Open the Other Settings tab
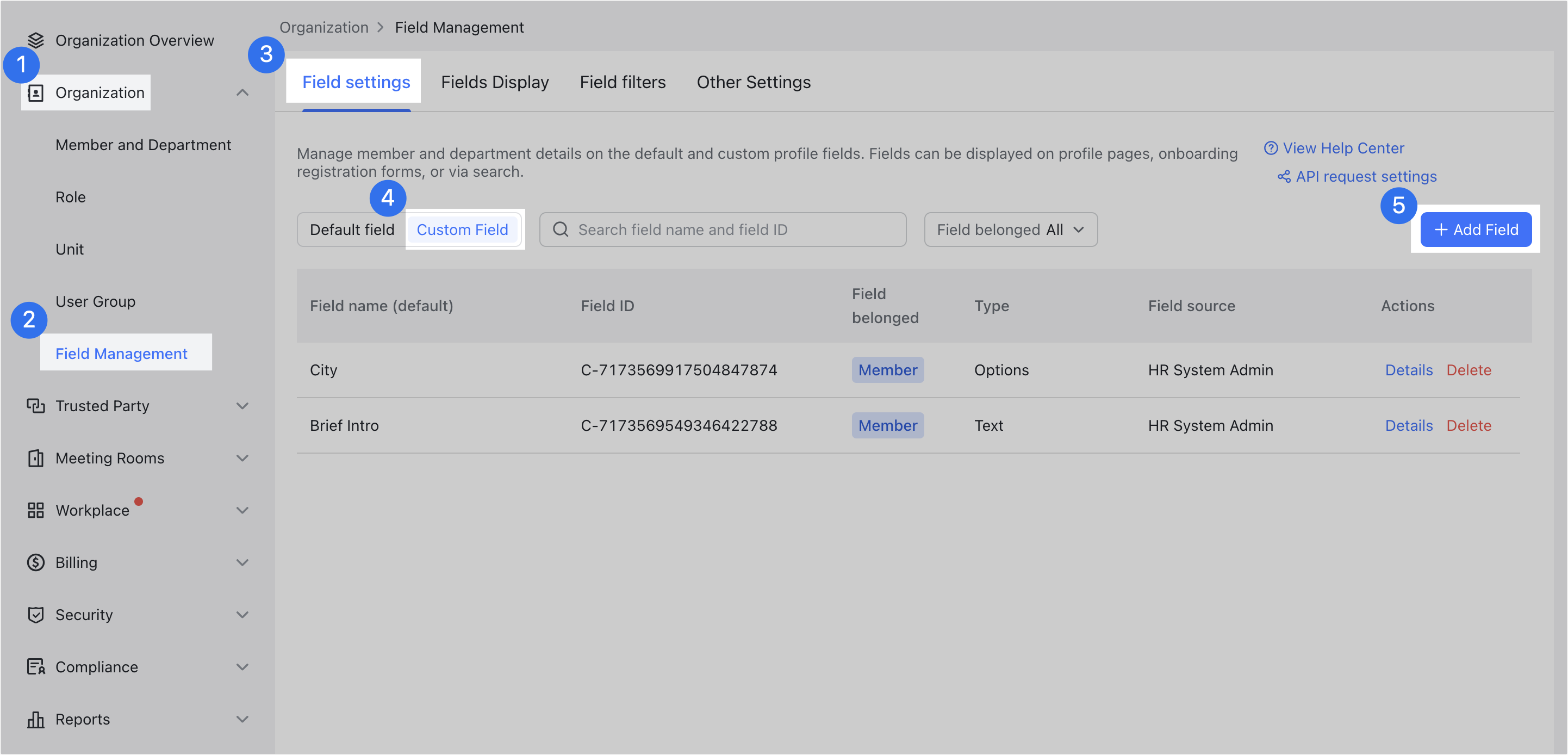Viewport: 1568px width, 755px height. point(754,82)
